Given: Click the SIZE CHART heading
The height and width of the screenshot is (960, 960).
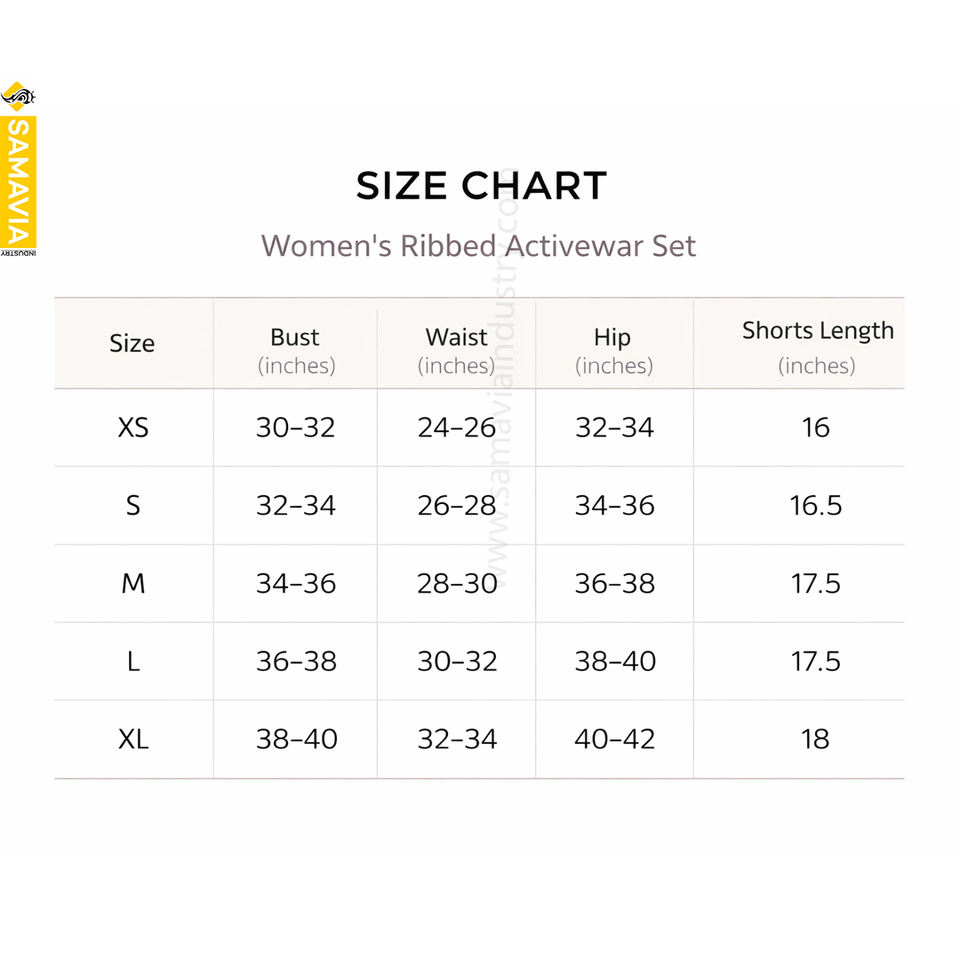Looking at the screenshot, I should coord(481,186).
